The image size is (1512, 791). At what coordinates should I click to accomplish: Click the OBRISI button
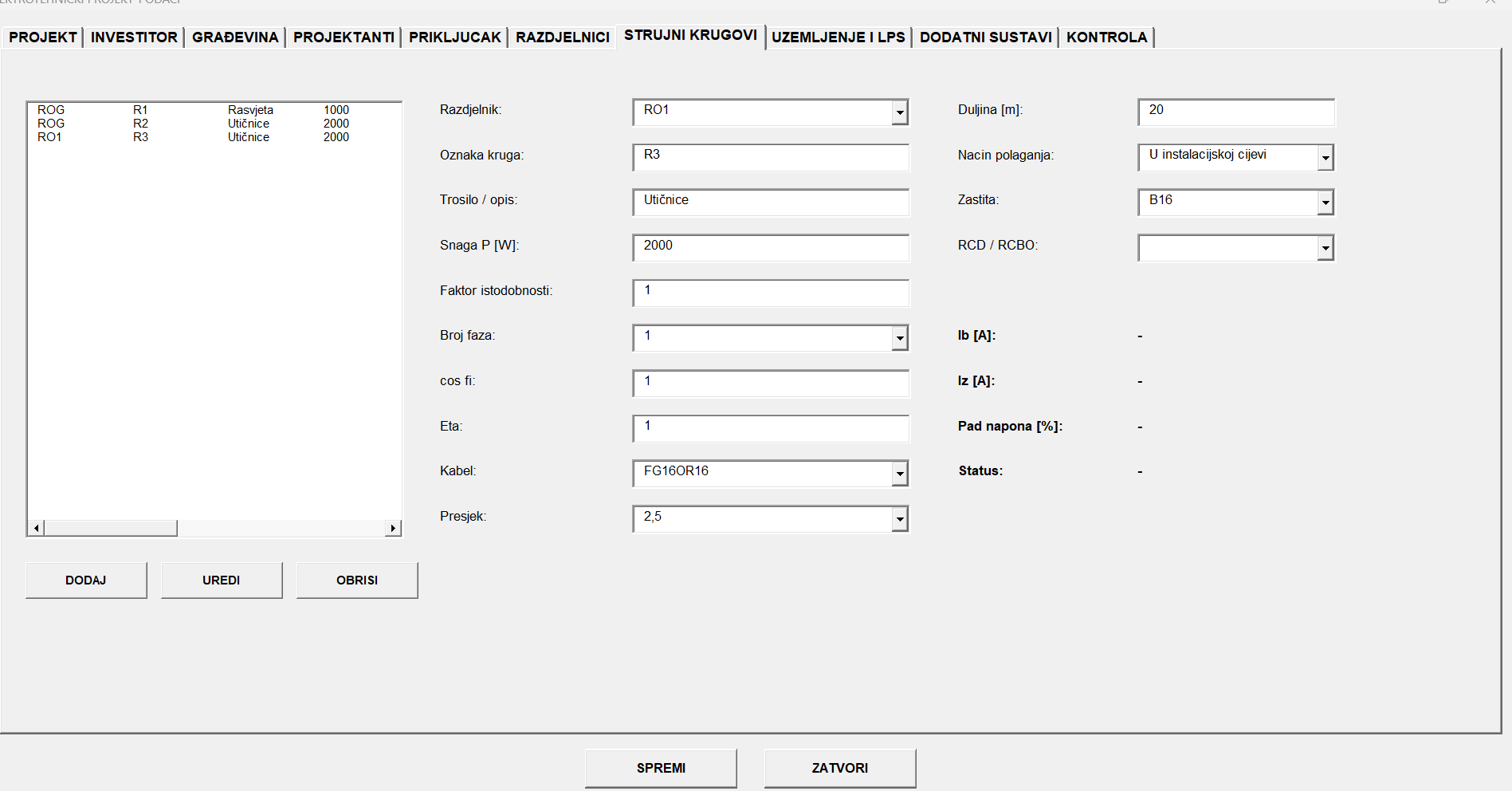tap(357, 580)
